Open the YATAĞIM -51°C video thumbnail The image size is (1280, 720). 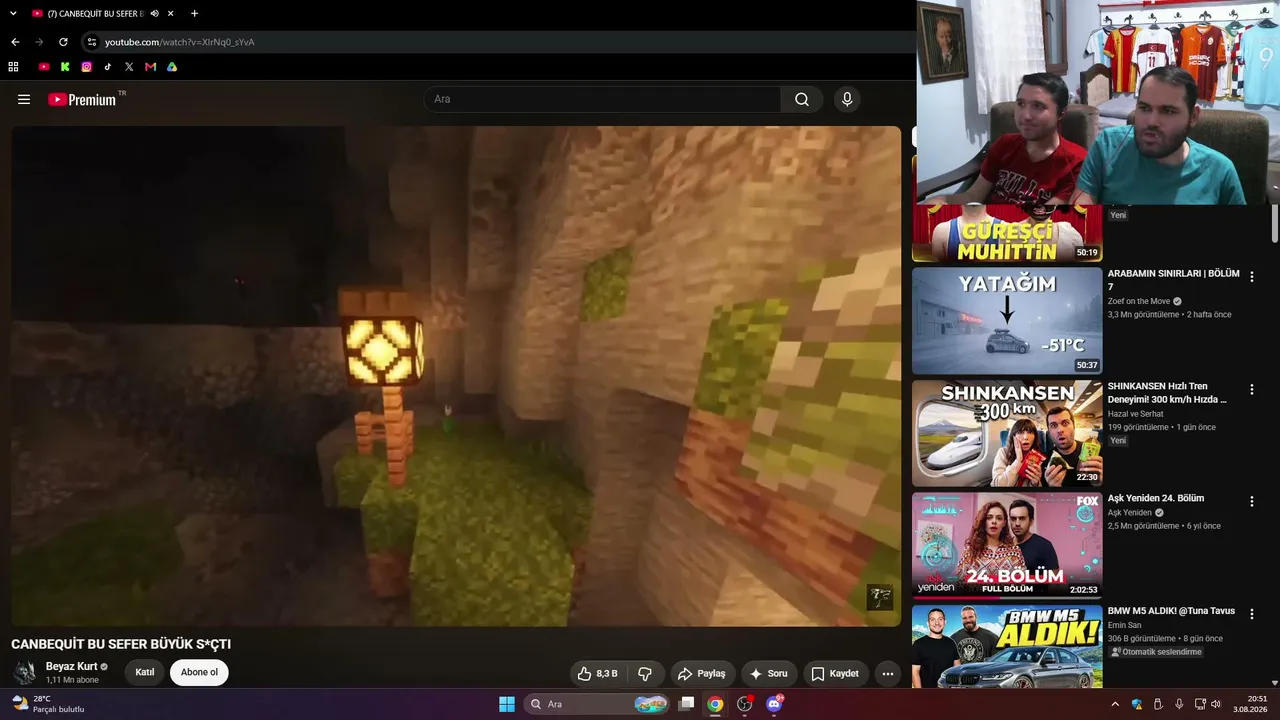(1007, 321)
